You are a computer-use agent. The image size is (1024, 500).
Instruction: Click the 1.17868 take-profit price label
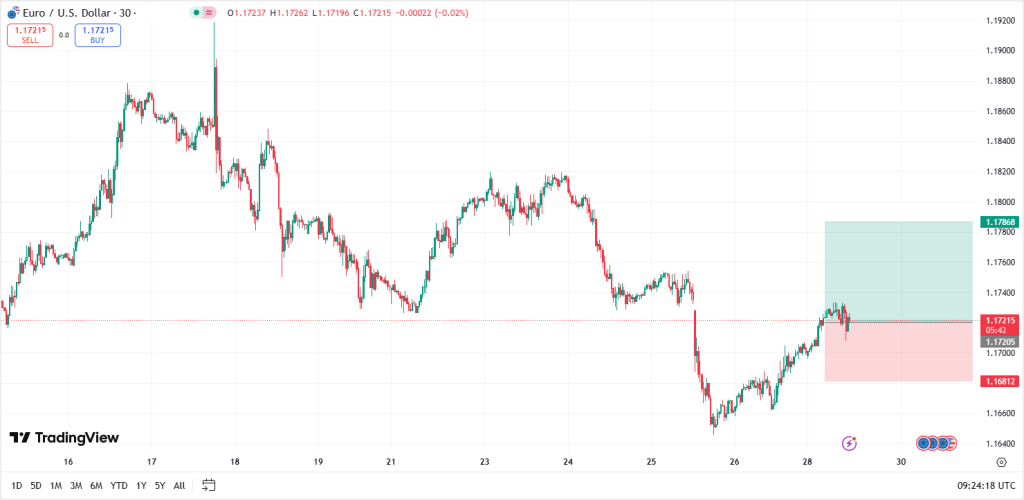coord(1001,222)
